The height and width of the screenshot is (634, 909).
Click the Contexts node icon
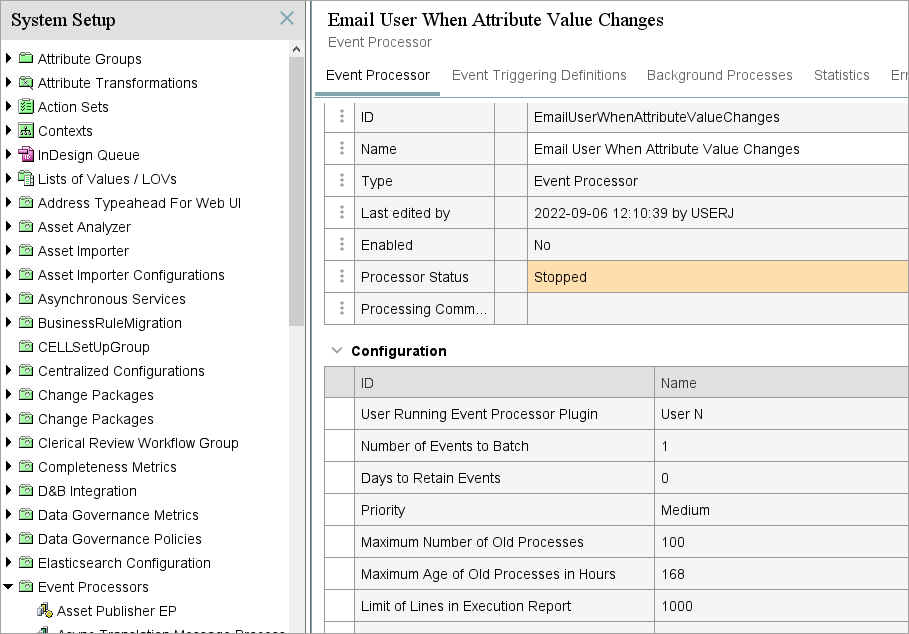pyautogui.click(x=26, y=131)
